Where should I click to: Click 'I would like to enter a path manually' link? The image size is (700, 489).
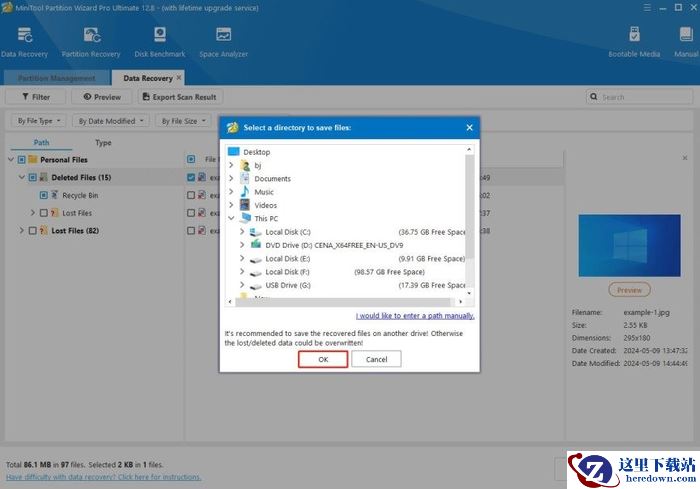(x=415, y=316)
